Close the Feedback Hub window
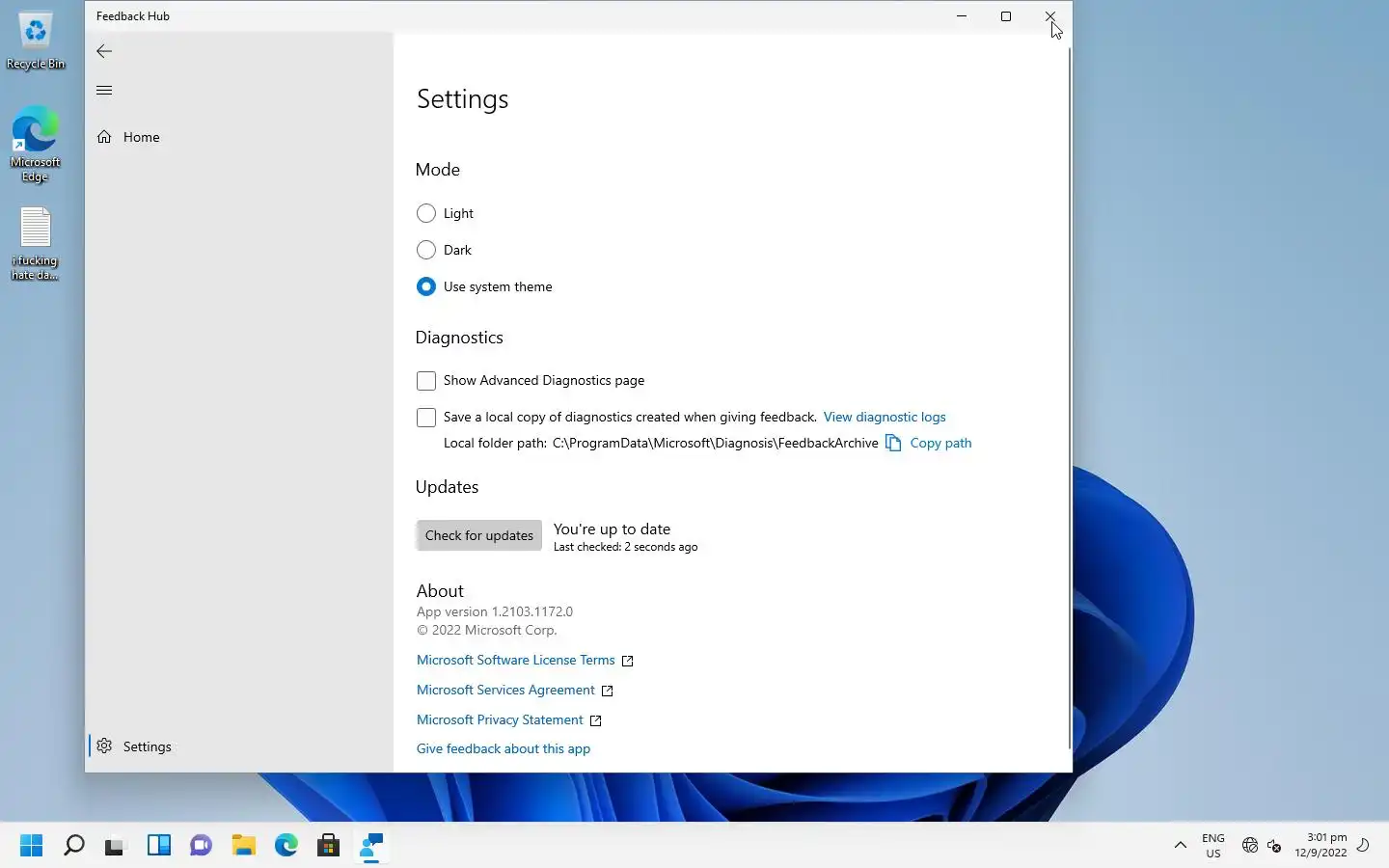Screen dimensions: 1389x868 click(1050, 16)
